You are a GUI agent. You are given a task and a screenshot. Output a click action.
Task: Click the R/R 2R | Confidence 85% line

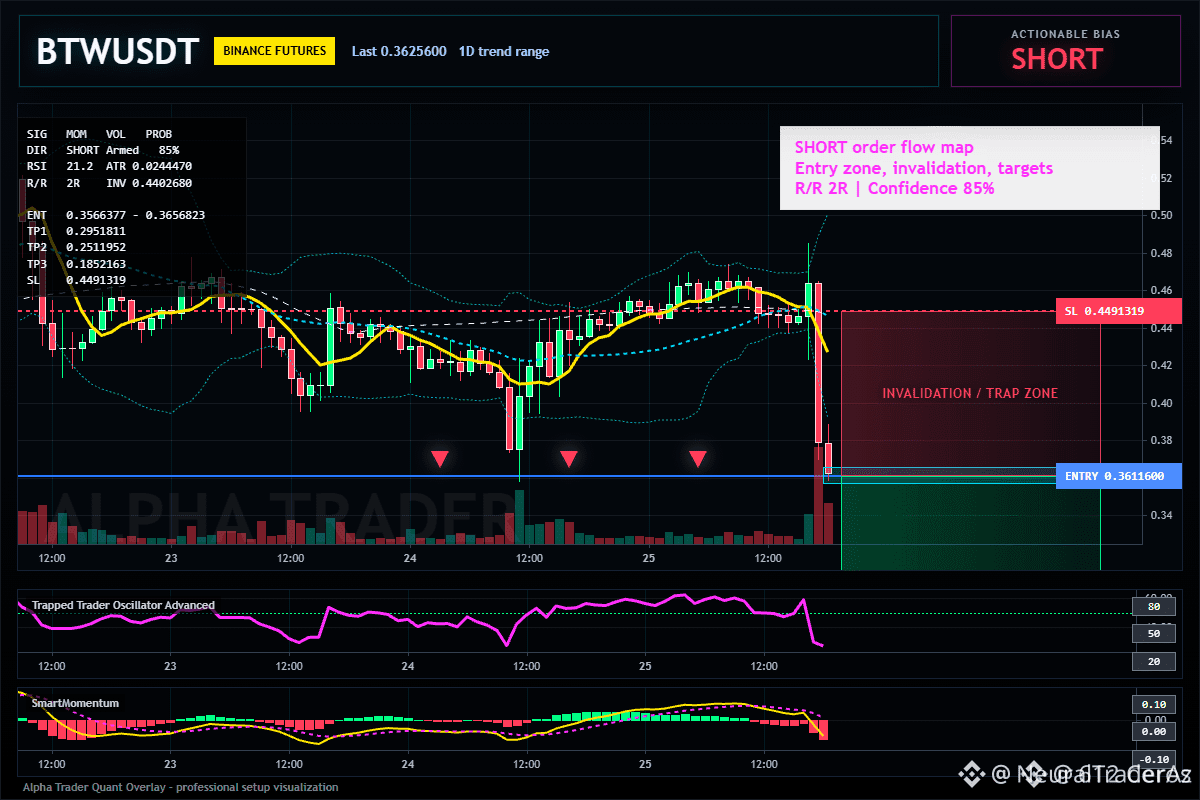(x=894, y=188)
